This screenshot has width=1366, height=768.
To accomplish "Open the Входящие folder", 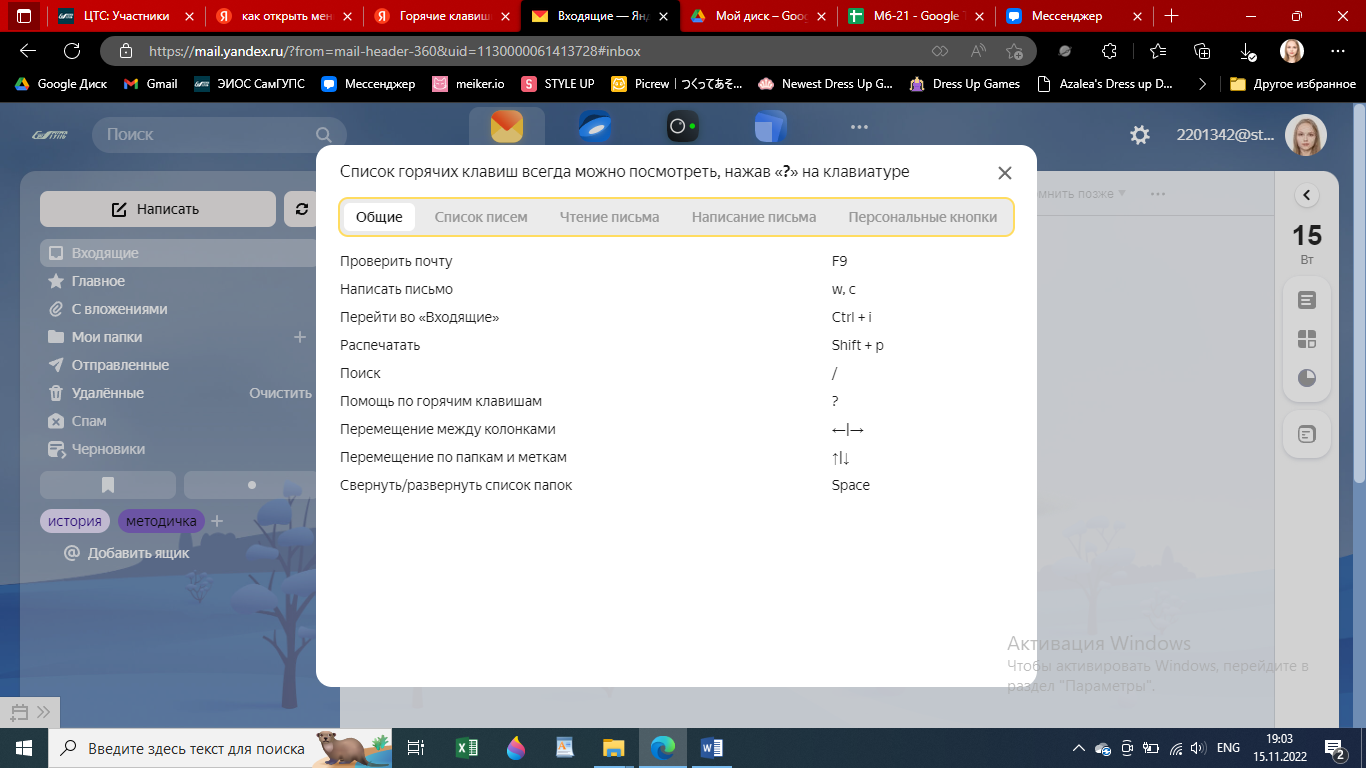I will click(178, 253).
